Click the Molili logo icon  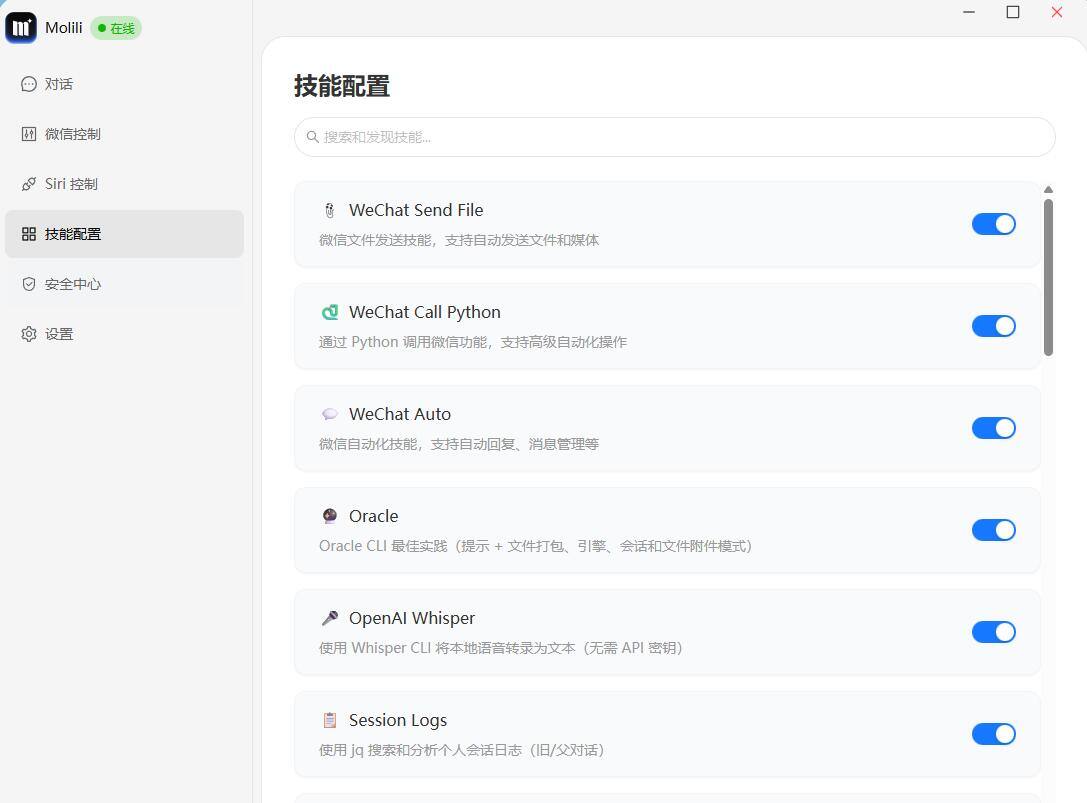(21, 27)
